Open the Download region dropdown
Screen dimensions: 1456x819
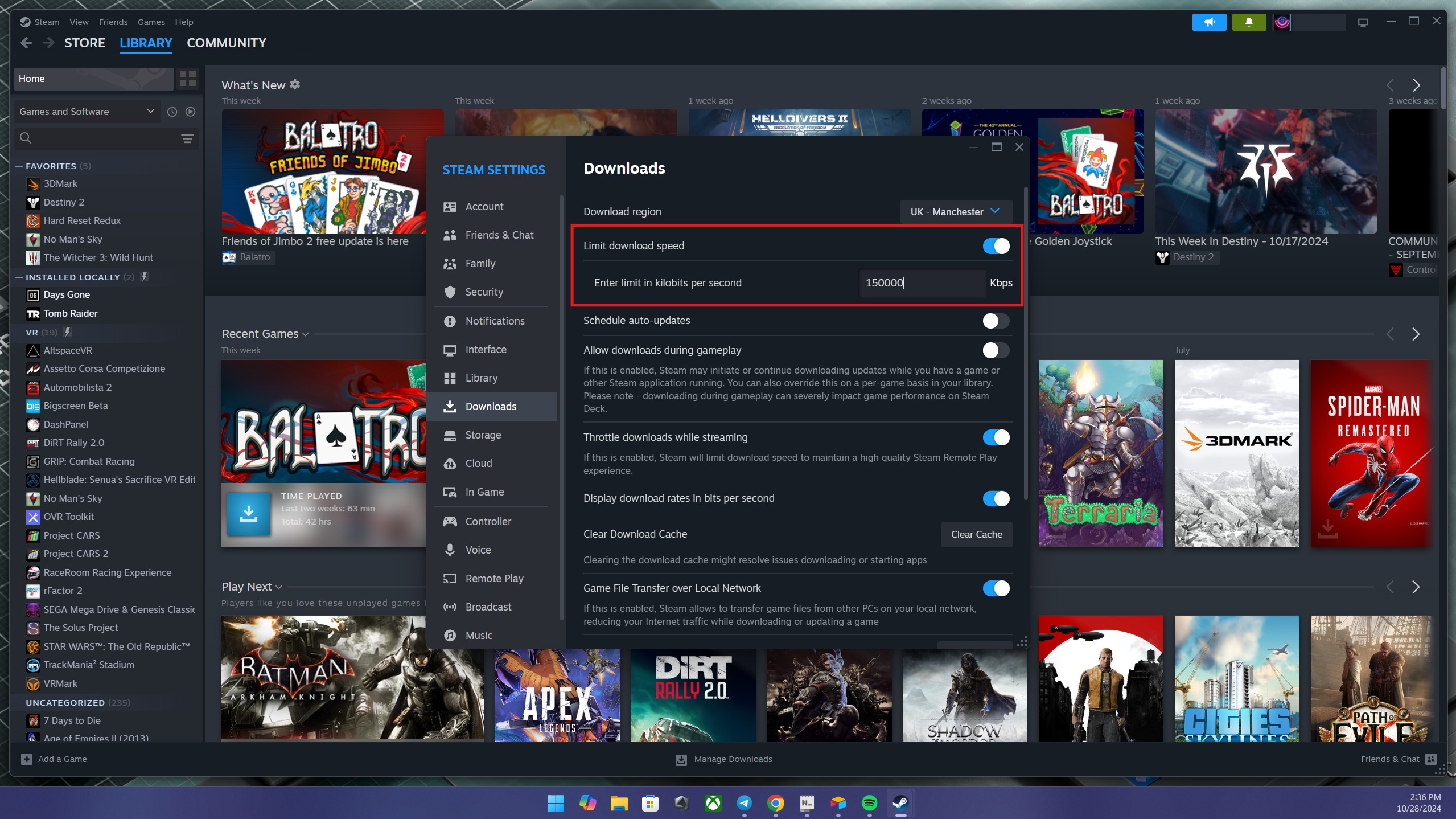[956, 212]
